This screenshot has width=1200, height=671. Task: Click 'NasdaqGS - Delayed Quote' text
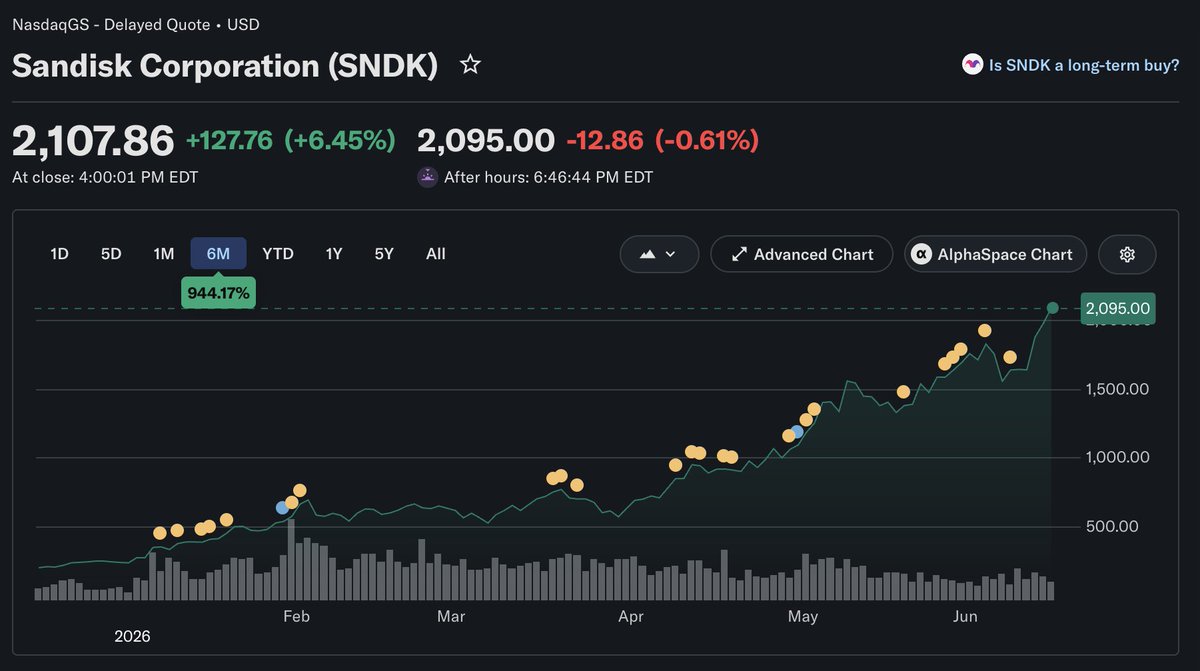(x=111, y=24)
